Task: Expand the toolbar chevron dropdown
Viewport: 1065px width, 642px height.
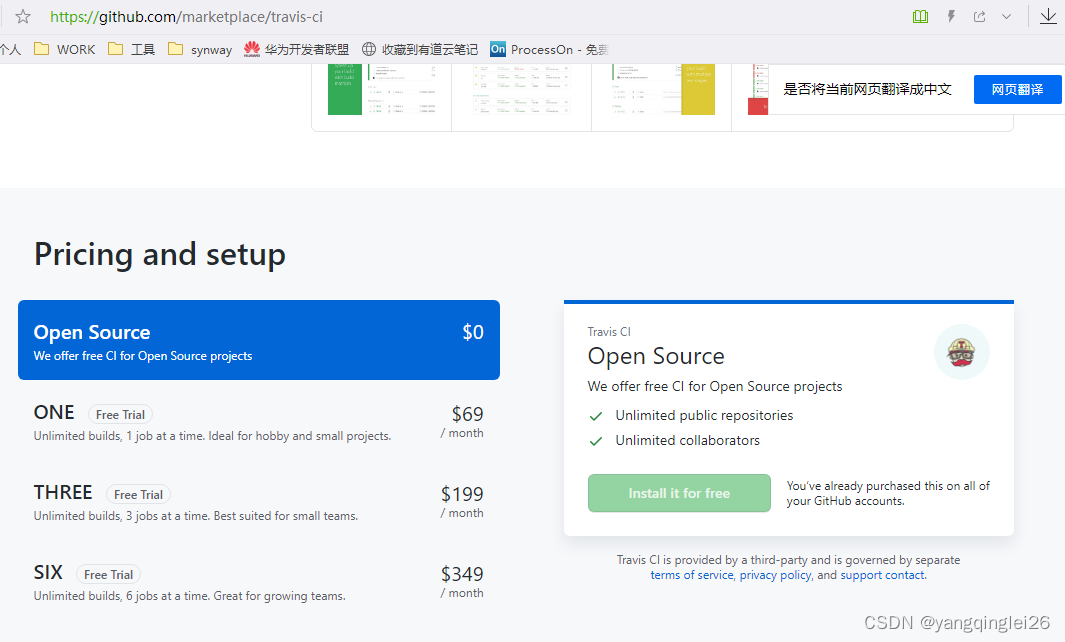Action: click(1007, 17)
